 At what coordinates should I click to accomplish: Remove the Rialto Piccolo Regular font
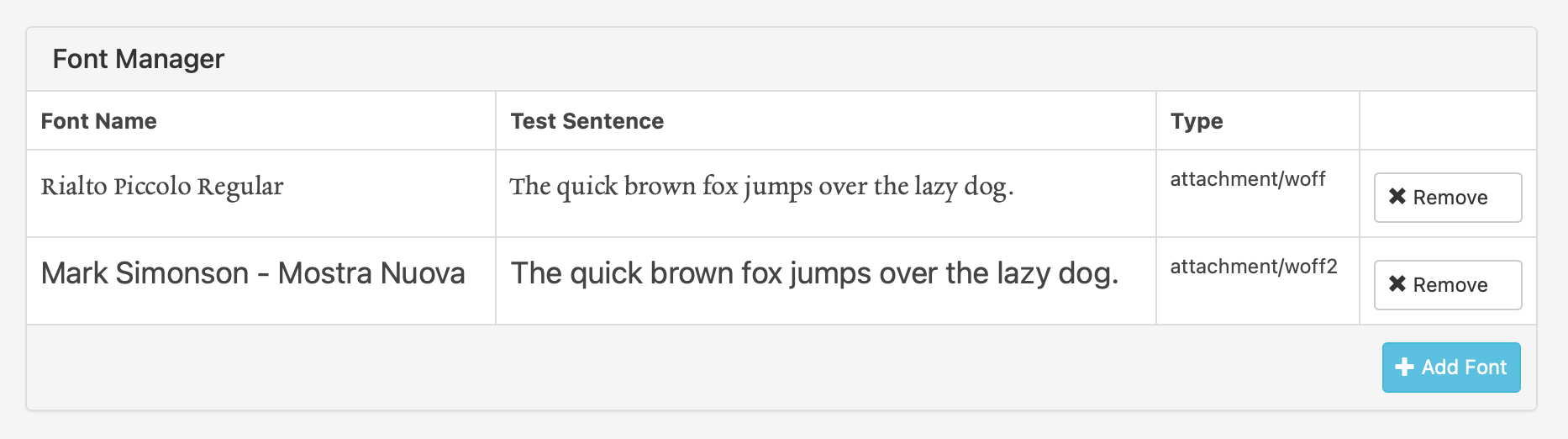tap(1447, 198)
